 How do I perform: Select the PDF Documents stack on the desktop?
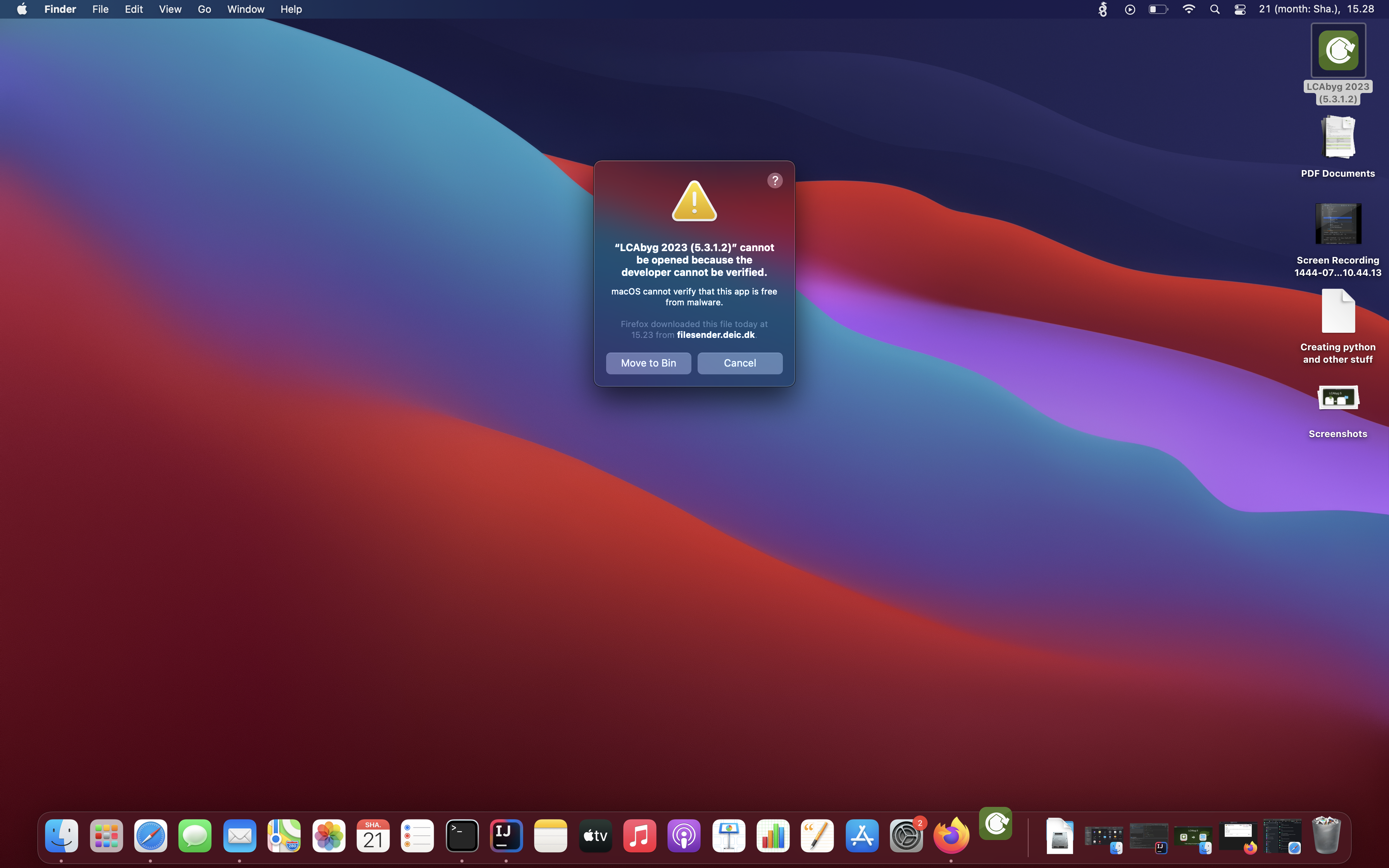pyautogui.click(x=1338, y=138)
